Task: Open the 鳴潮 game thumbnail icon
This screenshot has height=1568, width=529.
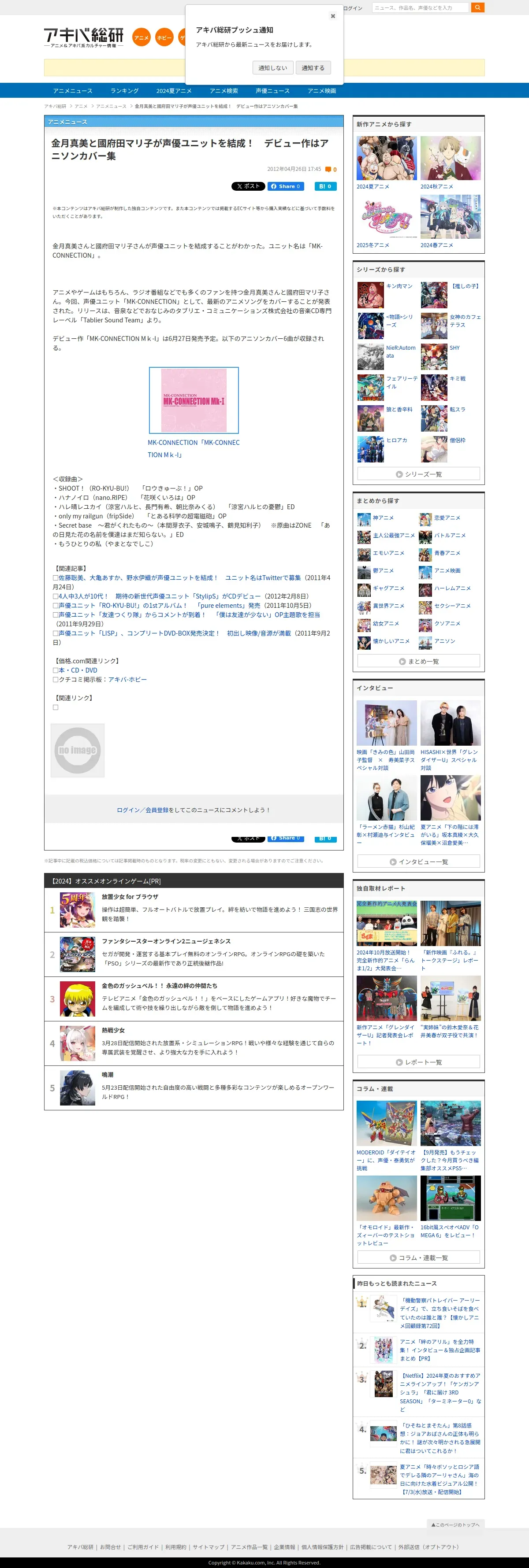Action: pos(78,1088)
